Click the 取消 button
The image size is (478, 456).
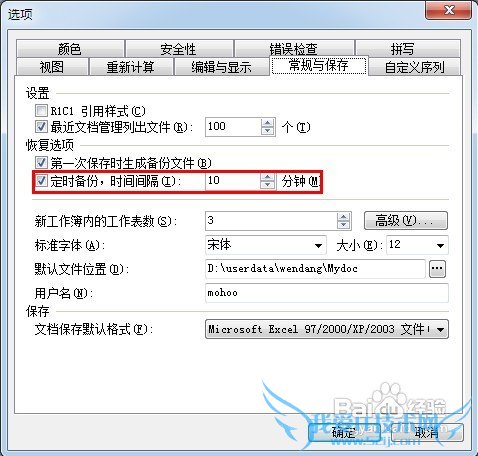coord(428,432)
